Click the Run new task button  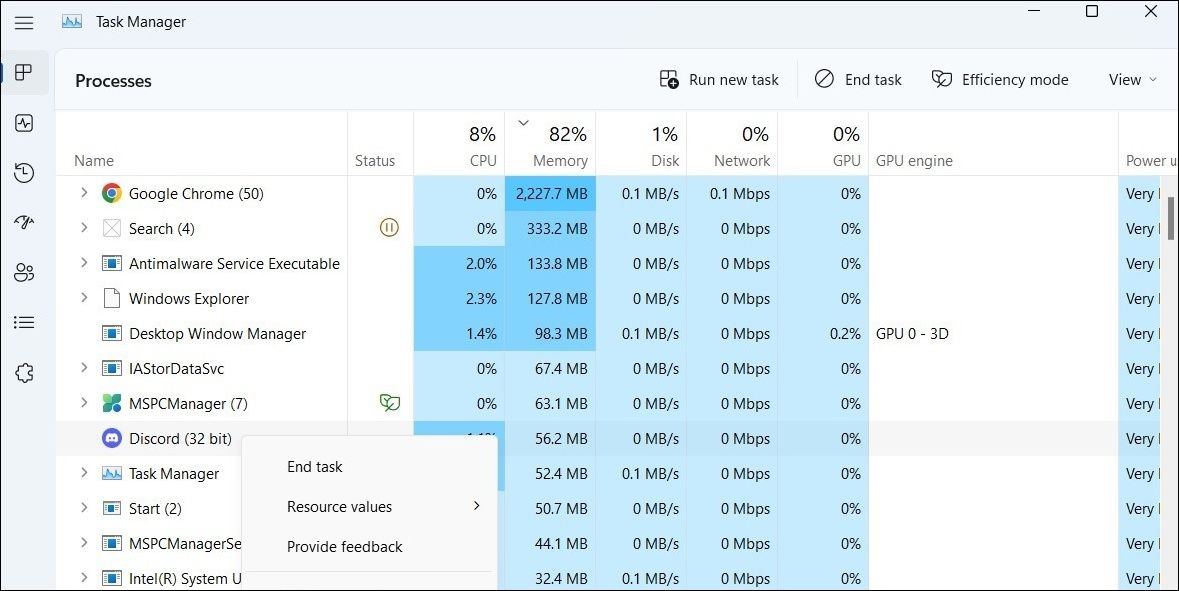(719, 80)
